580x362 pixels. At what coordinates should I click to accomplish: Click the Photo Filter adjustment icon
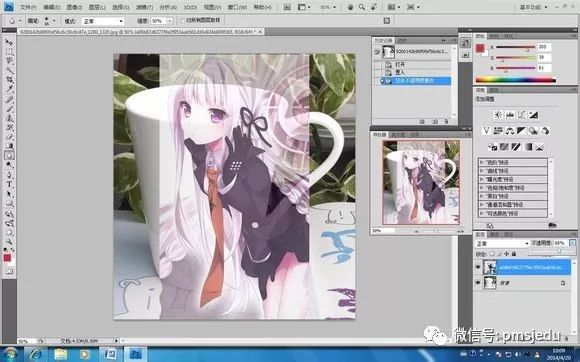[x=533, y=131]
